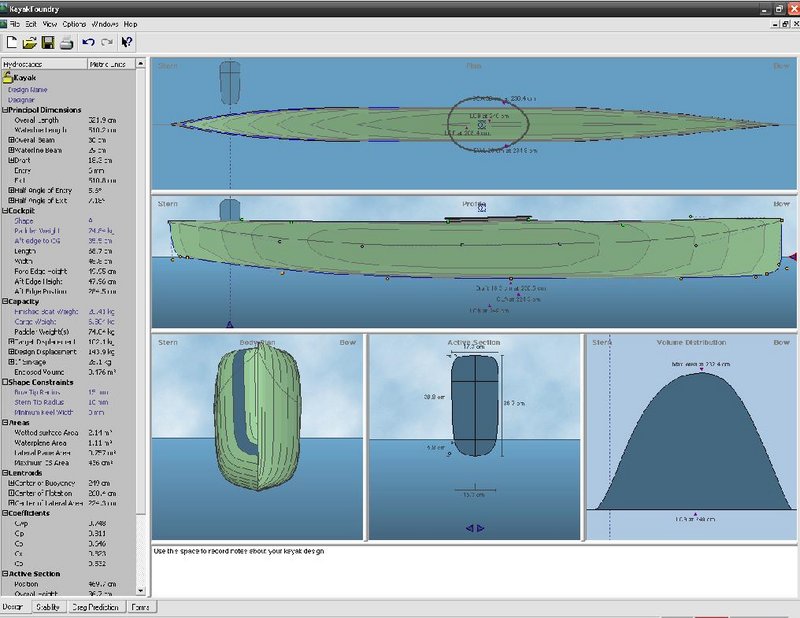Viewport: 800px width, 618px height.
Task: Click the Hydrostatics column header
Action: [44, 64]
